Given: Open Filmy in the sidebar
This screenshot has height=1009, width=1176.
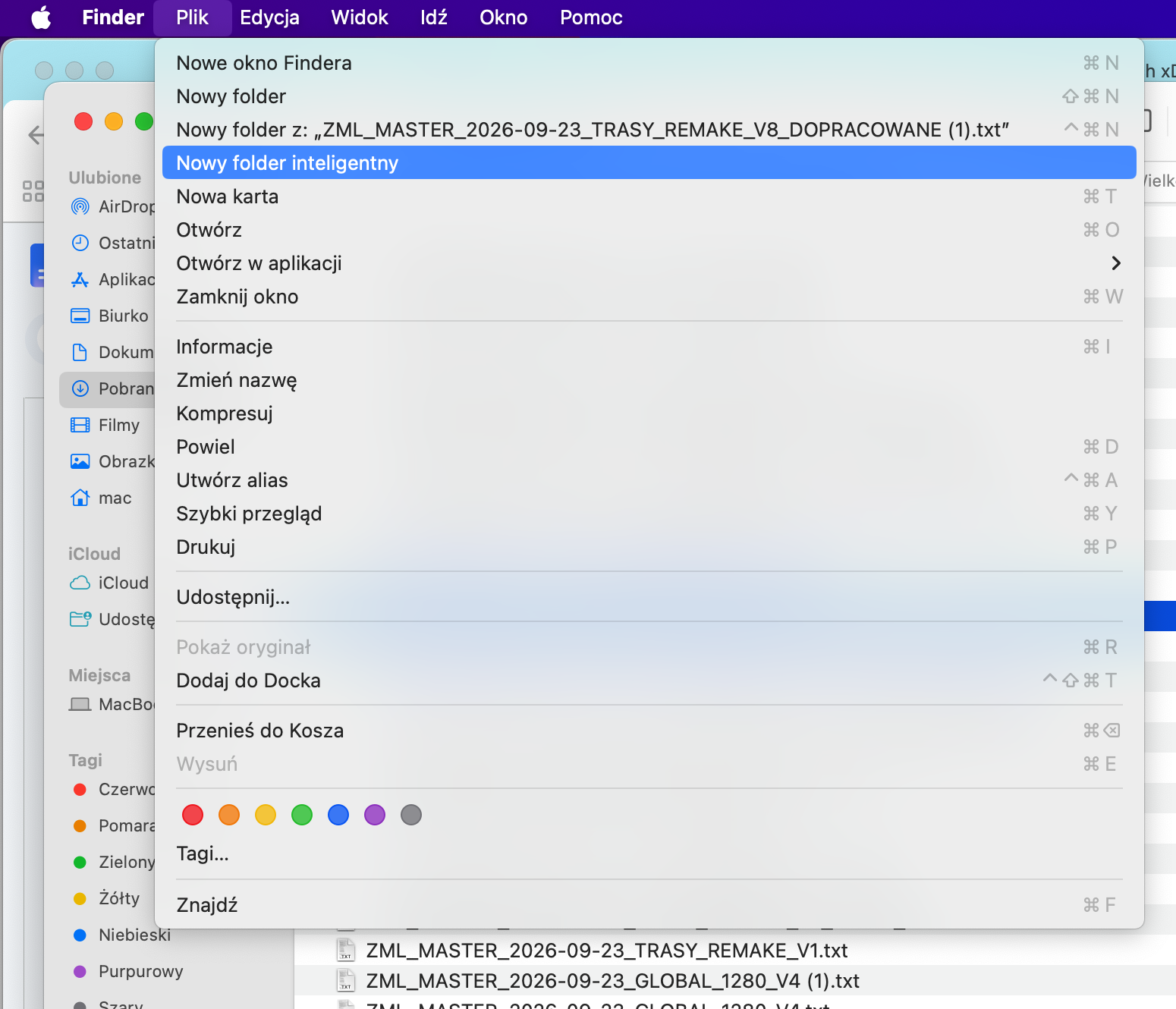Looking at the screenshot, I should tap(107, 425).
